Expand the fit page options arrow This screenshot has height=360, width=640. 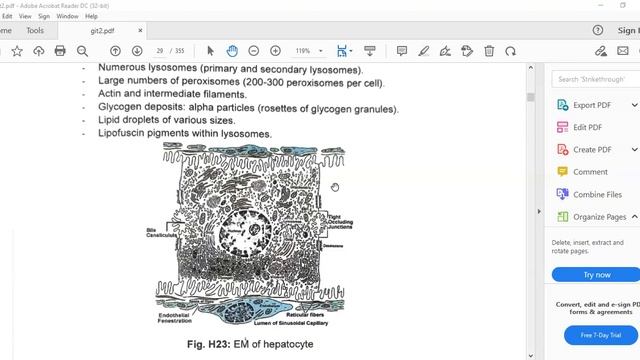click(x=351, y=51)
